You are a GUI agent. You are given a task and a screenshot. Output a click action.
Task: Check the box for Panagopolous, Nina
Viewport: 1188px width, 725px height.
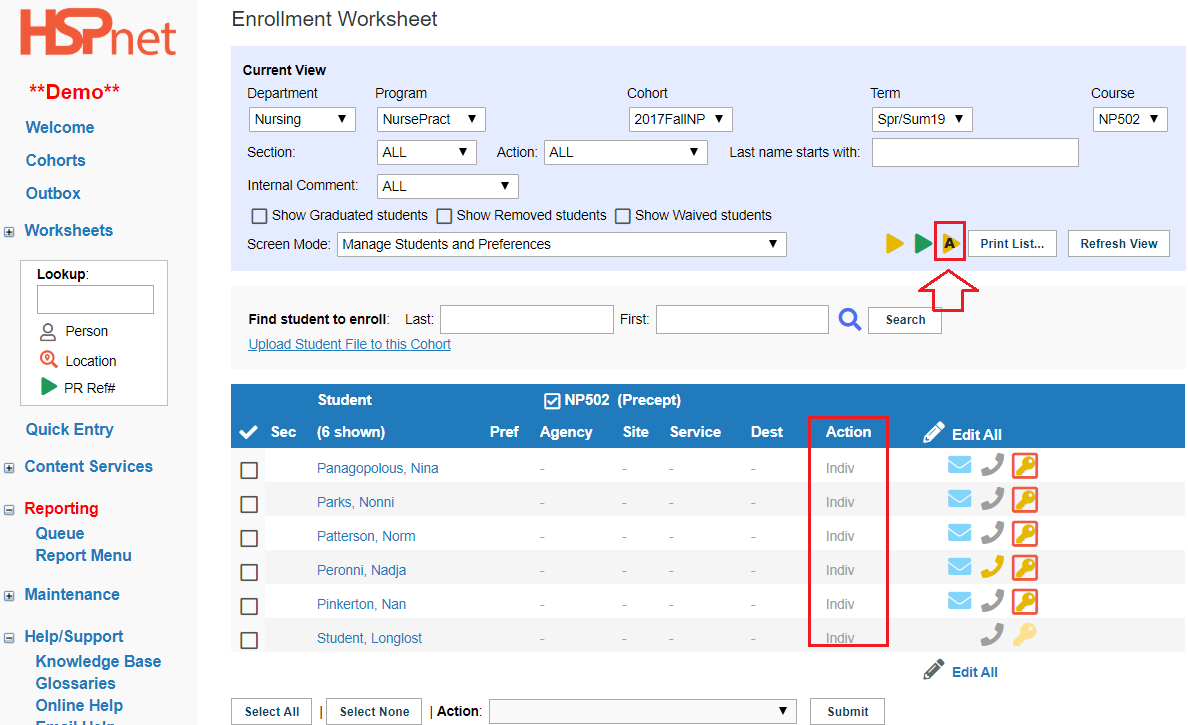tap(249, 470)
